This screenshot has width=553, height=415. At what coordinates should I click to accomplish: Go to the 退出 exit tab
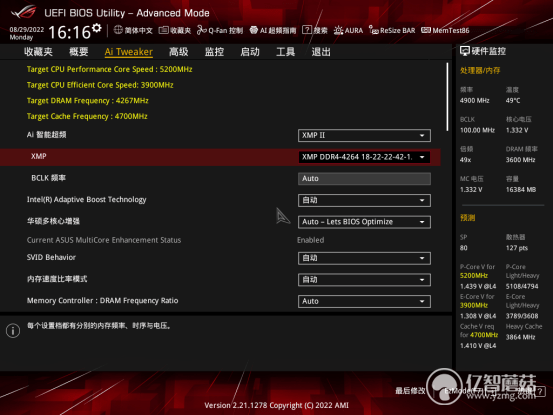pyautogui.click(x=321, y=52)
